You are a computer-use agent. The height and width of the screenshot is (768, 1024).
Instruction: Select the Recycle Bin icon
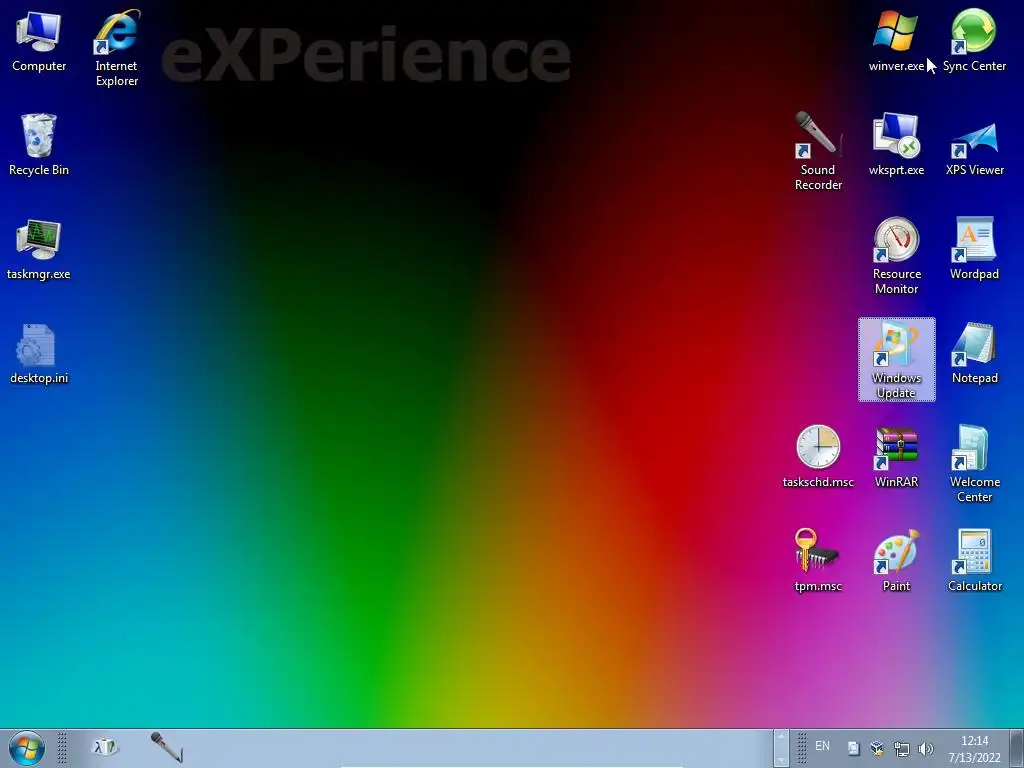pyautogui.click(x=39, y=145)
